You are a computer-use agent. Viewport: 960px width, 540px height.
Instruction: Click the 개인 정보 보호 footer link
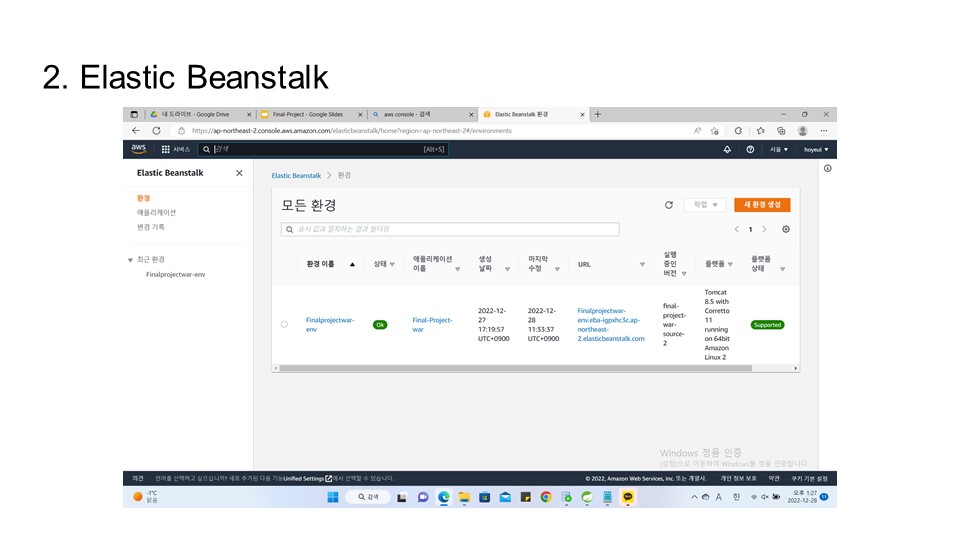coord(738,478)
